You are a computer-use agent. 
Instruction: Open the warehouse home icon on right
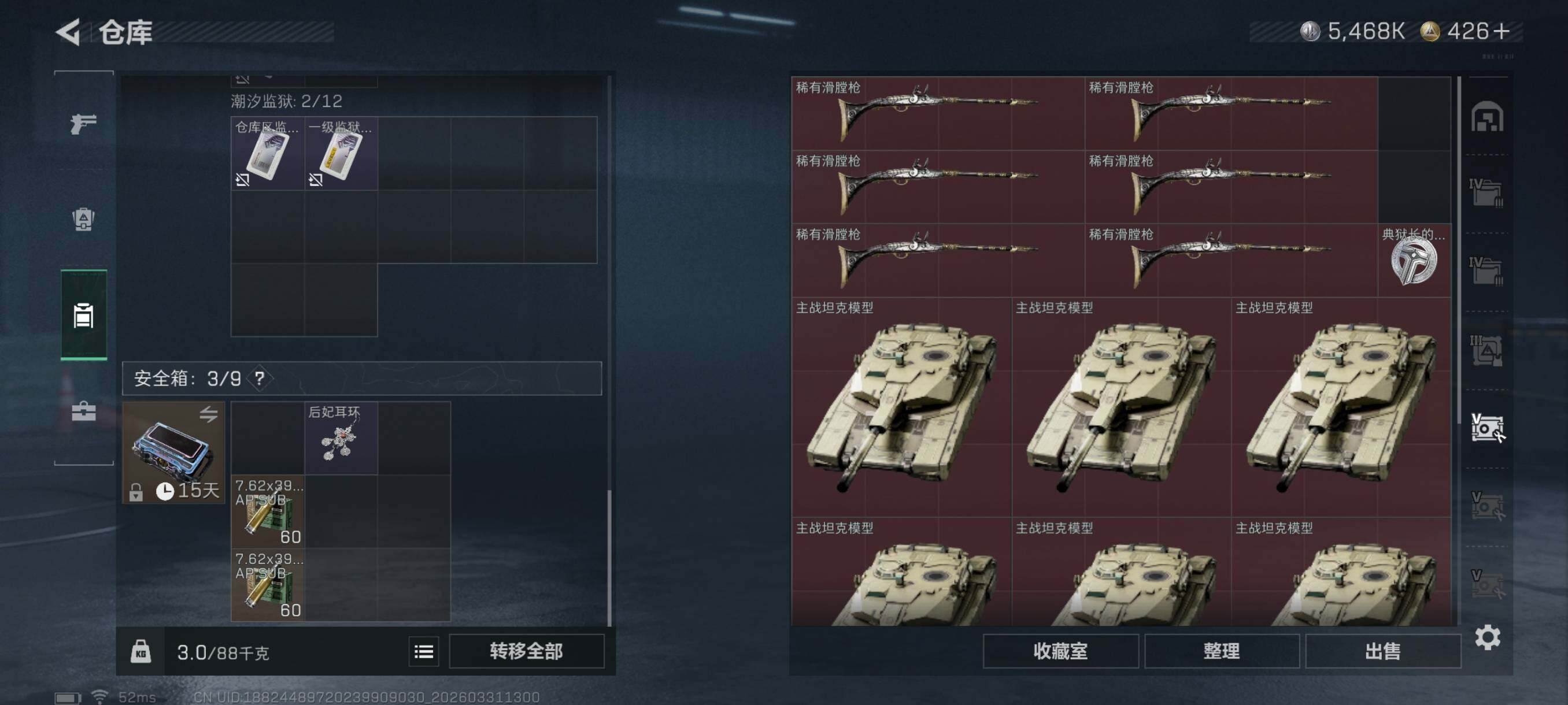click(x=1486, y=116)
